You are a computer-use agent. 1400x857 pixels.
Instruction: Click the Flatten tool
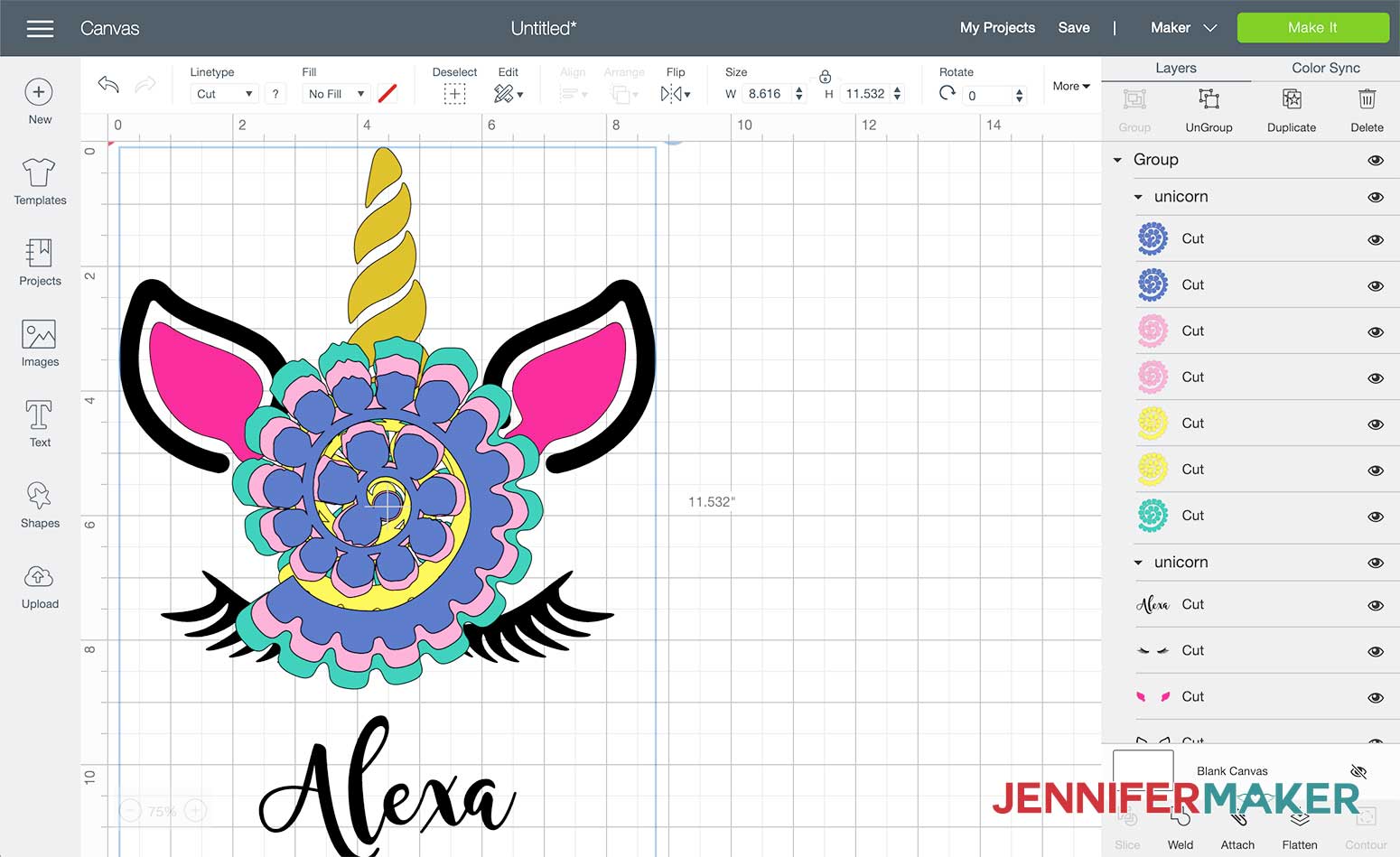coord(1300,817)
